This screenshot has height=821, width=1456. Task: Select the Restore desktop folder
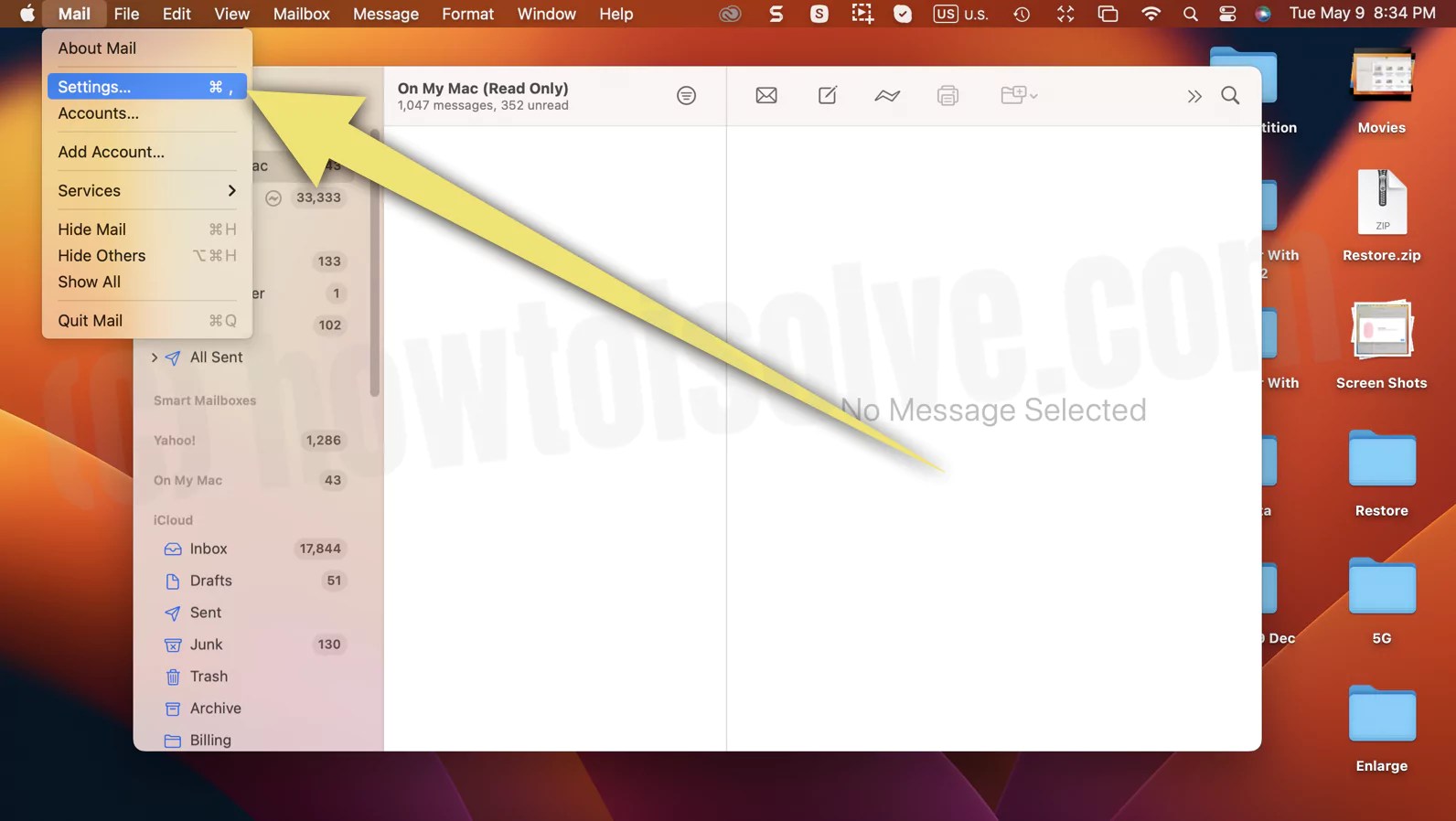click(x=1381, y=473)
